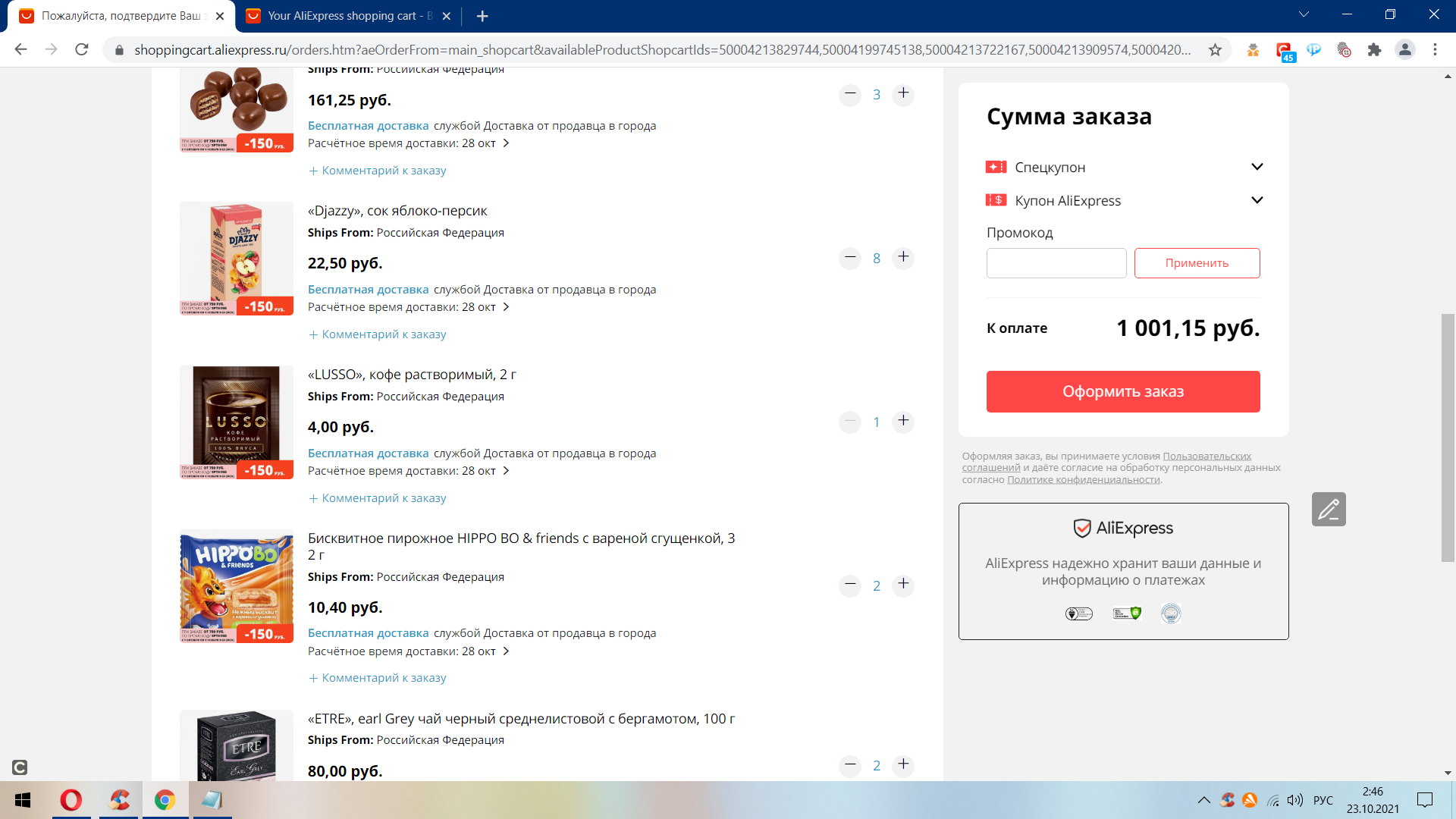Open Chrome from the taskbar

(x=165, y=800)
